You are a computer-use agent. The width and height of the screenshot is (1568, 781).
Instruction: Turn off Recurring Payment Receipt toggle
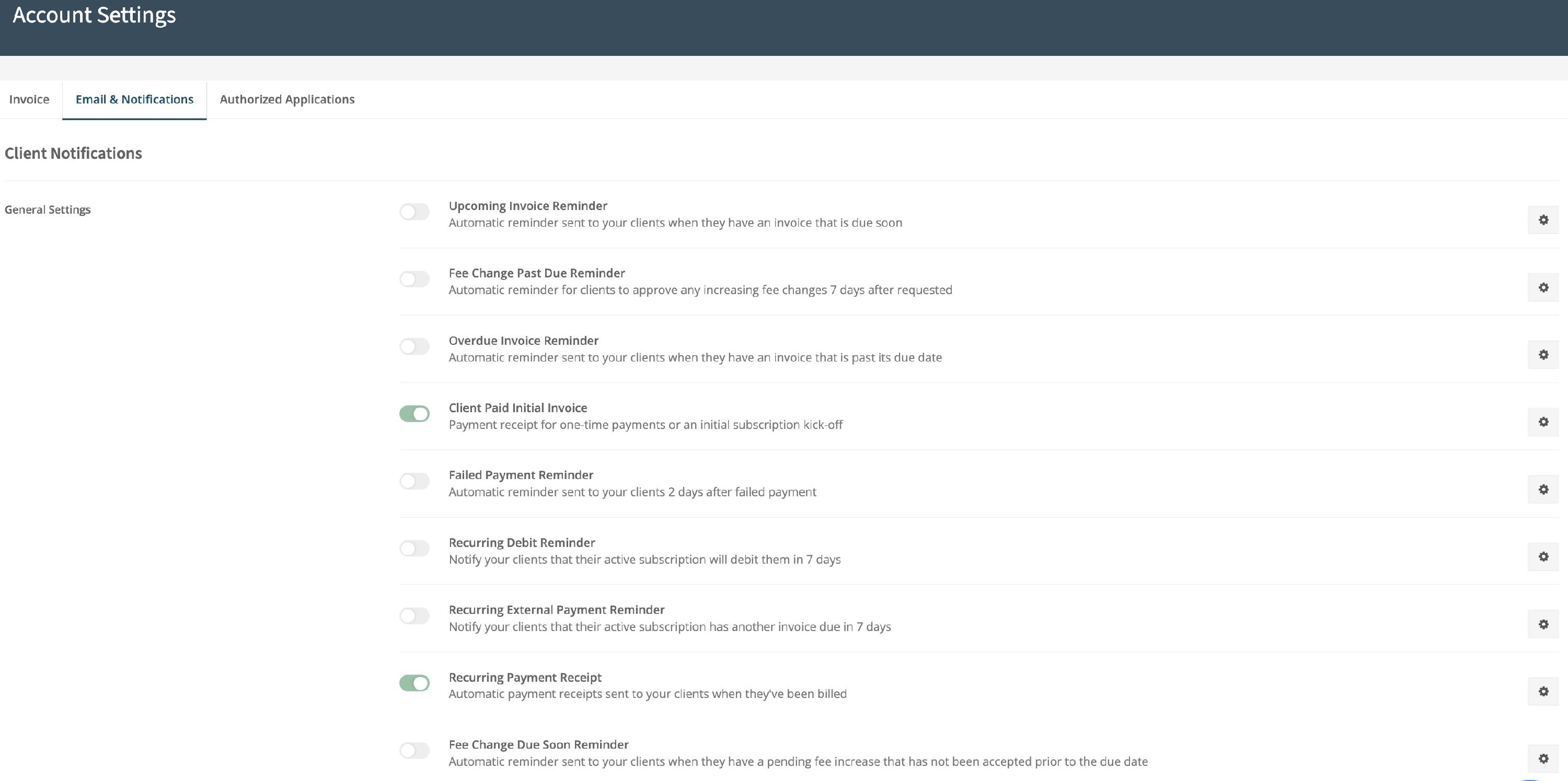coord(414,683)
